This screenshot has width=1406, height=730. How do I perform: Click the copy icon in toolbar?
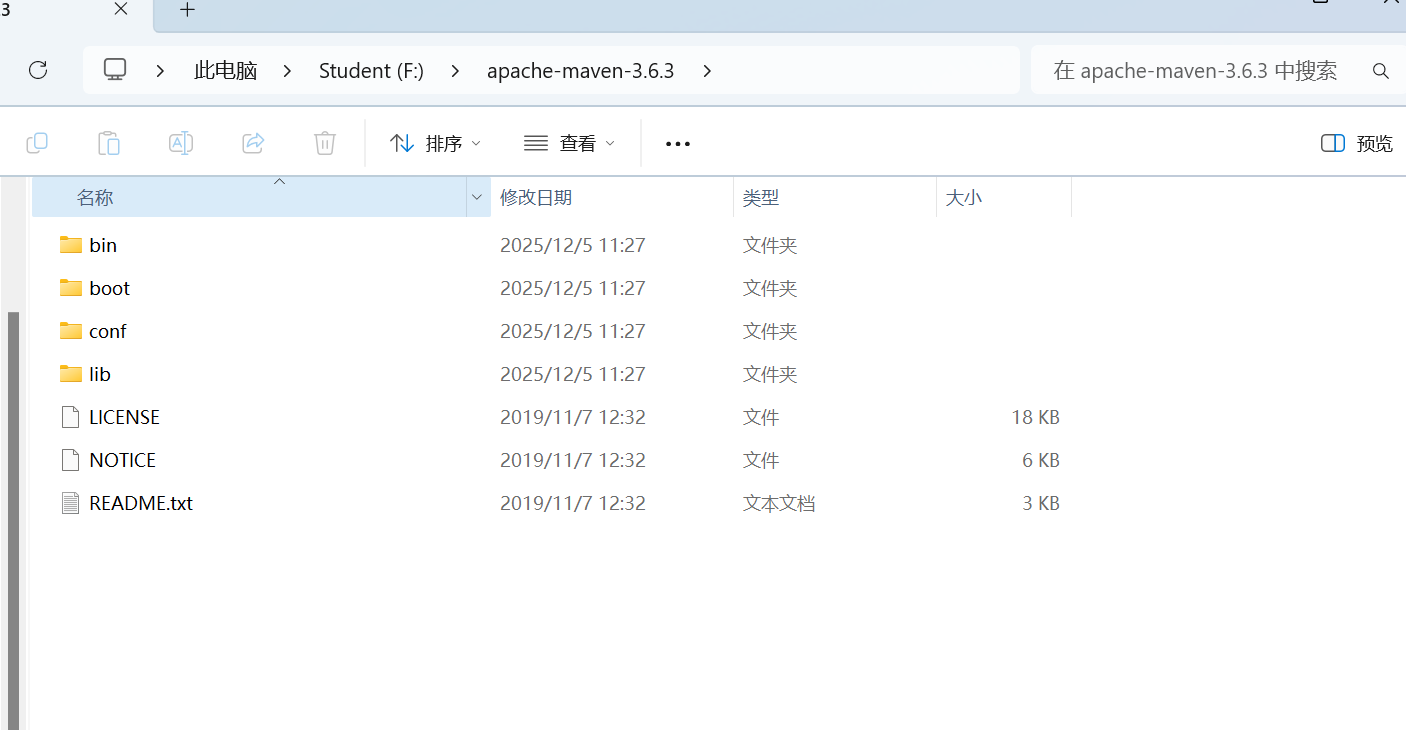click(37, 143)
